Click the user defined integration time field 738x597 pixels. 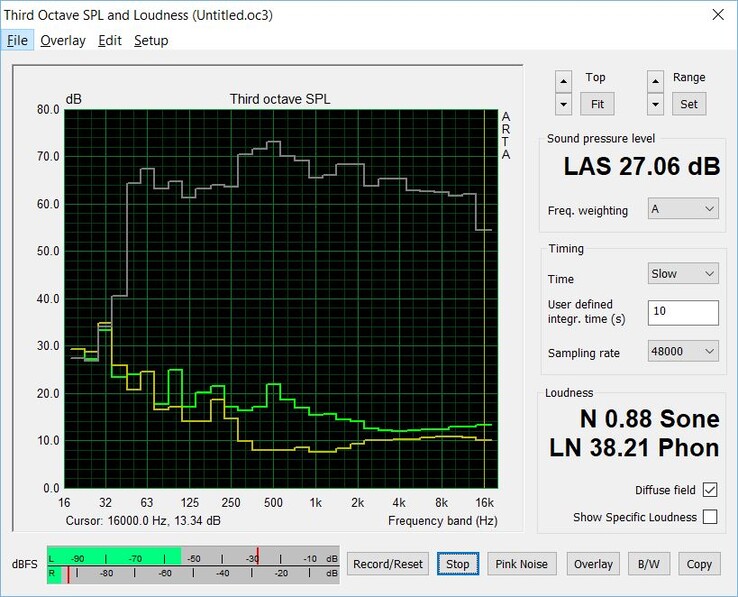683,312
